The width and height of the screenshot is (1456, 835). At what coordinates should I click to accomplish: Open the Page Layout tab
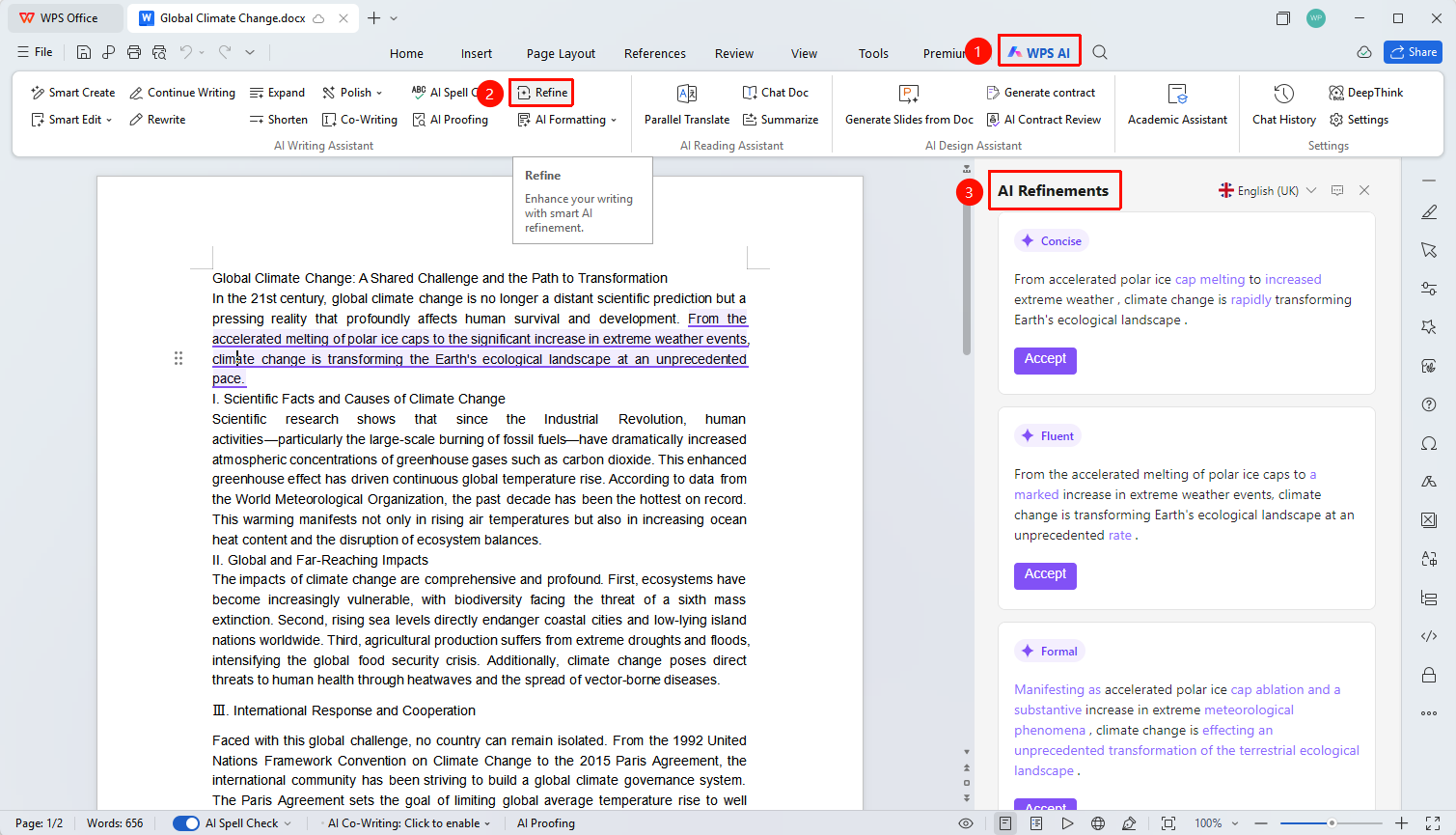[x=561, y=53]
